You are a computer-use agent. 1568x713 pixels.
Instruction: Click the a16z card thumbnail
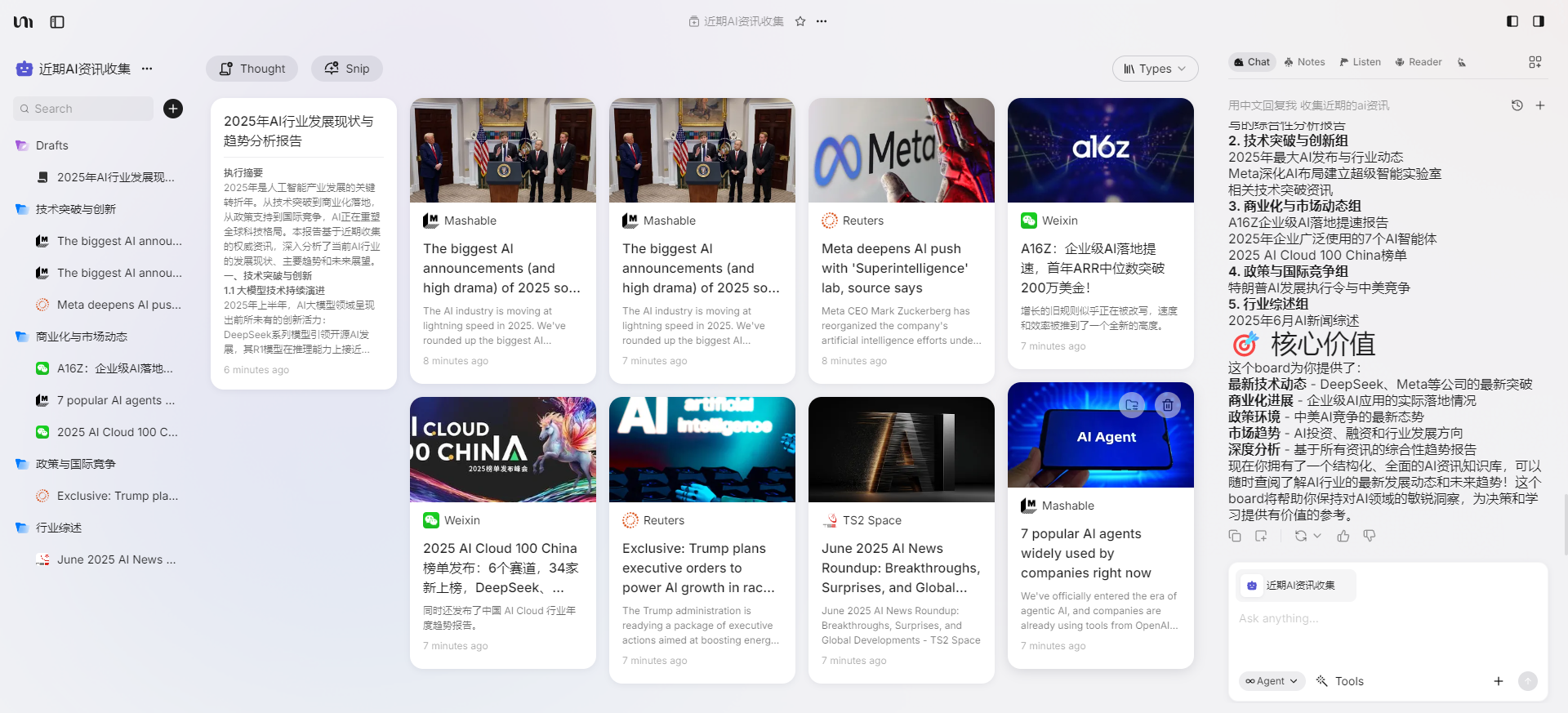pyautogui.click(x=1101, y=150)
